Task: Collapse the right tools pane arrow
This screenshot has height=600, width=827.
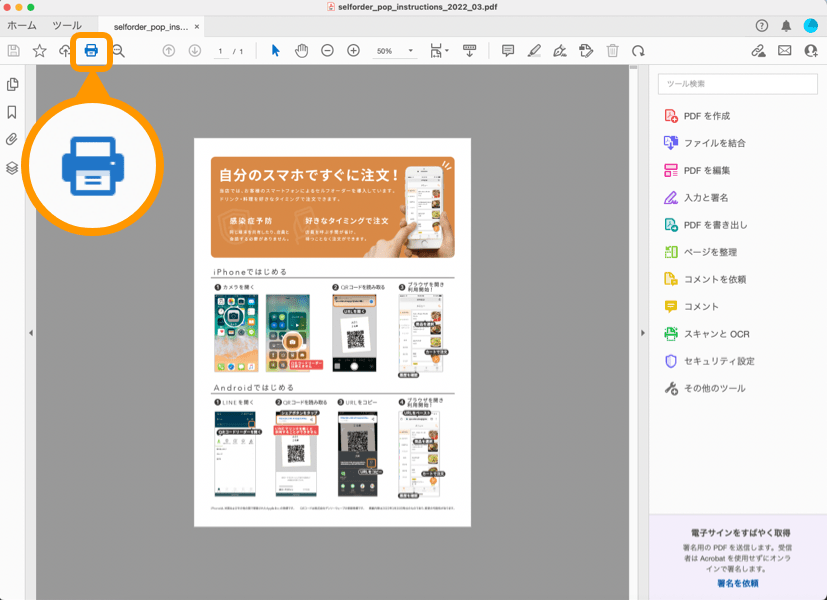Action: (x=642, y=333)
